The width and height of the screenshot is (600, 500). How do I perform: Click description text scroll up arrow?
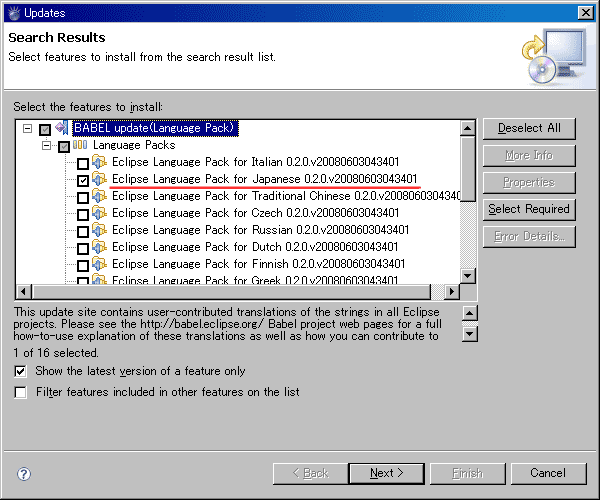(470, 313)
